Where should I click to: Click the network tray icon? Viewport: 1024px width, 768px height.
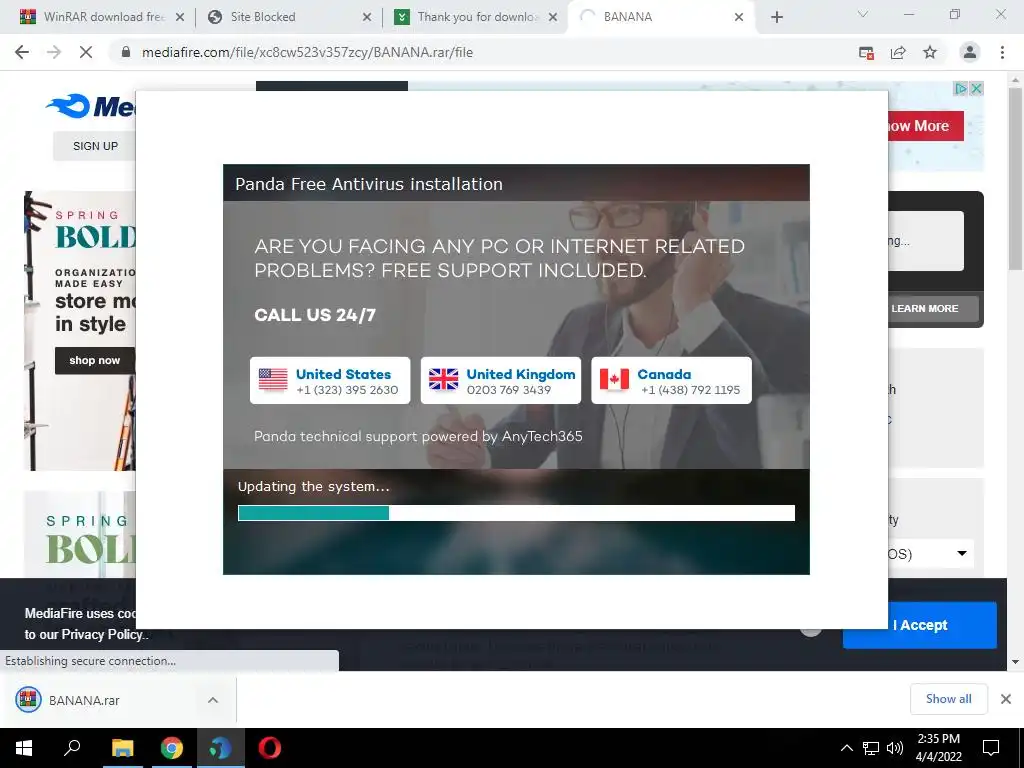(x=871, y=748)
